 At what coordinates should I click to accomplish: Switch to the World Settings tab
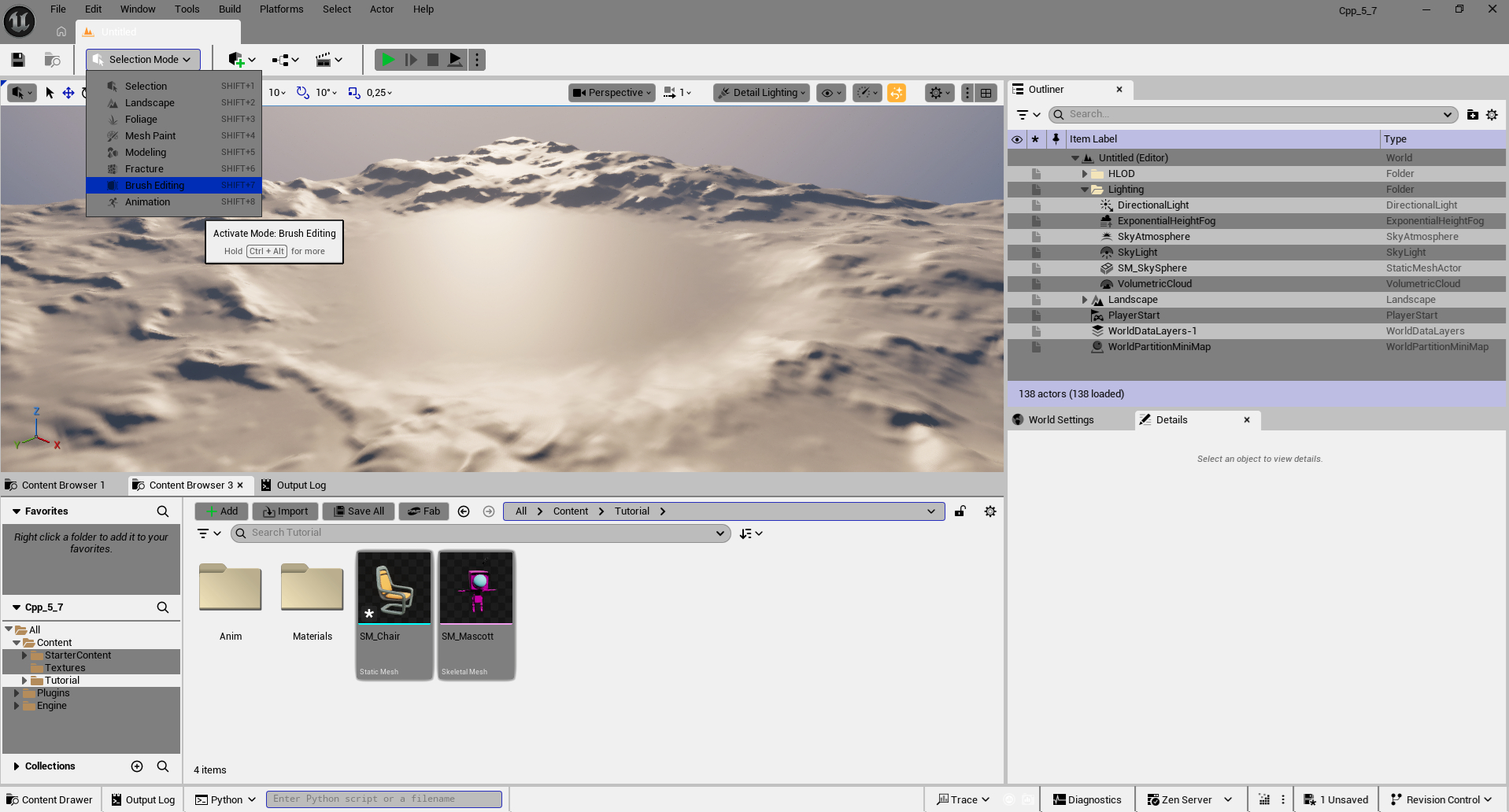1060,420
